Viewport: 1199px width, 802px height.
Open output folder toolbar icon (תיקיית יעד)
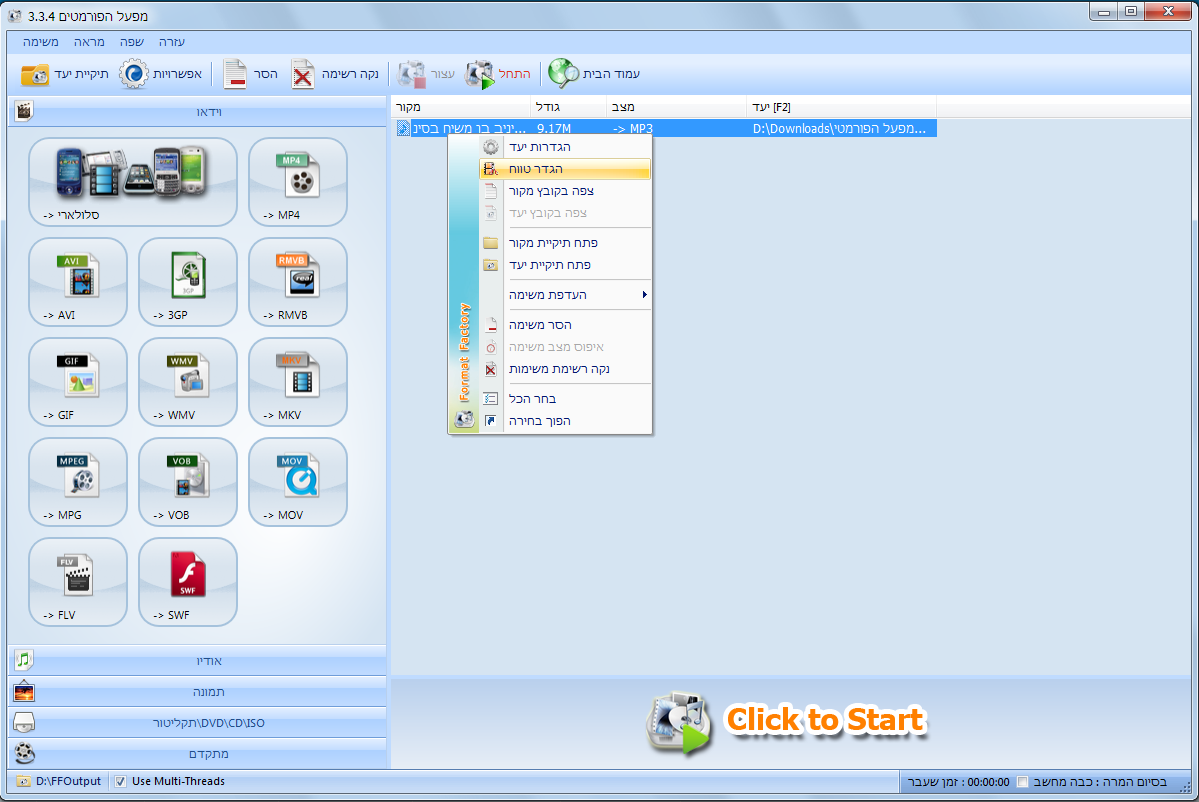coord(64,74)
